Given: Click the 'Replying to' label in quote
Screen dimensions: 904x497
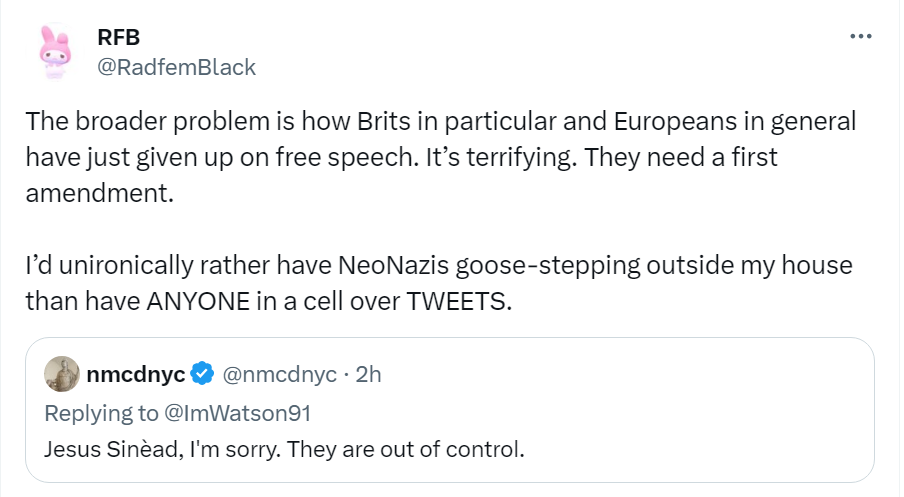Looking at the screenshot, I should 100,412.
